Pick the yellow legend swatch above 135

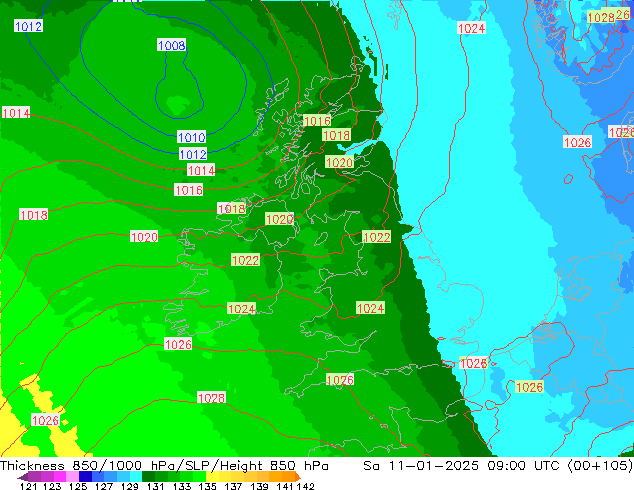pyautogui.click(x=212, y=477)
